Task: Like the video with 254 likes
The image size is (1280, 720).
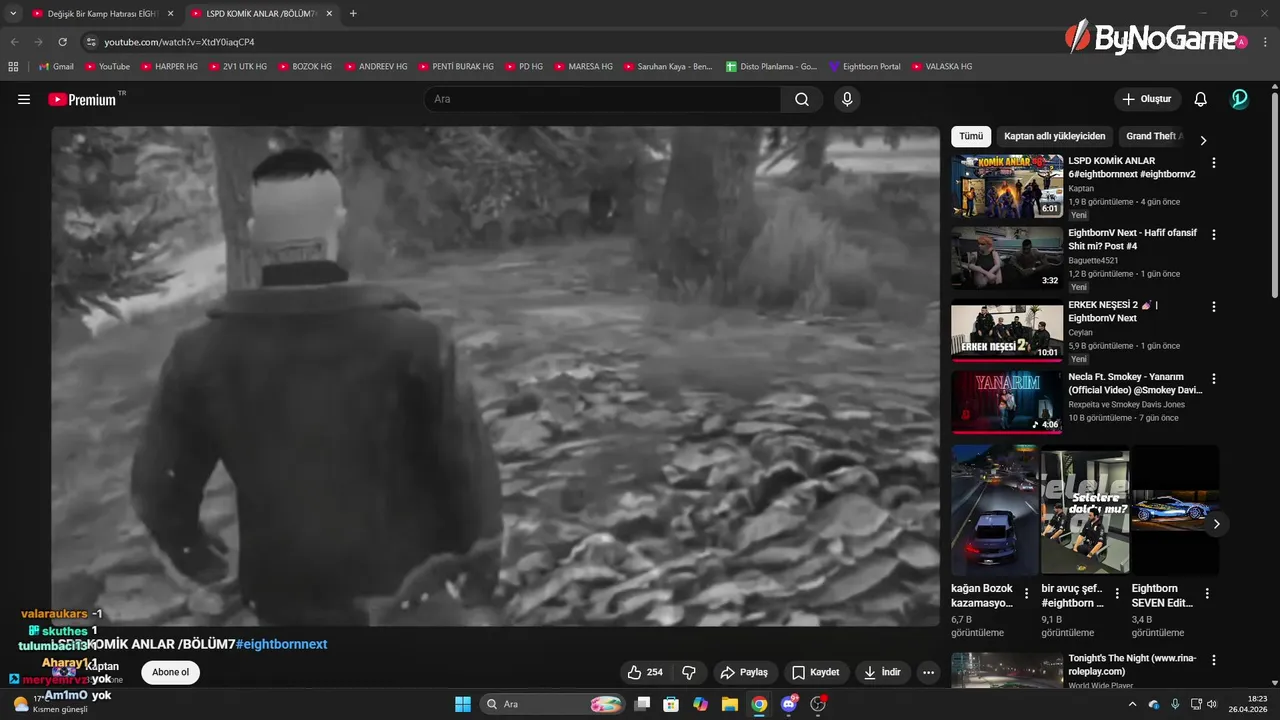Action: (x=644, y=673)
